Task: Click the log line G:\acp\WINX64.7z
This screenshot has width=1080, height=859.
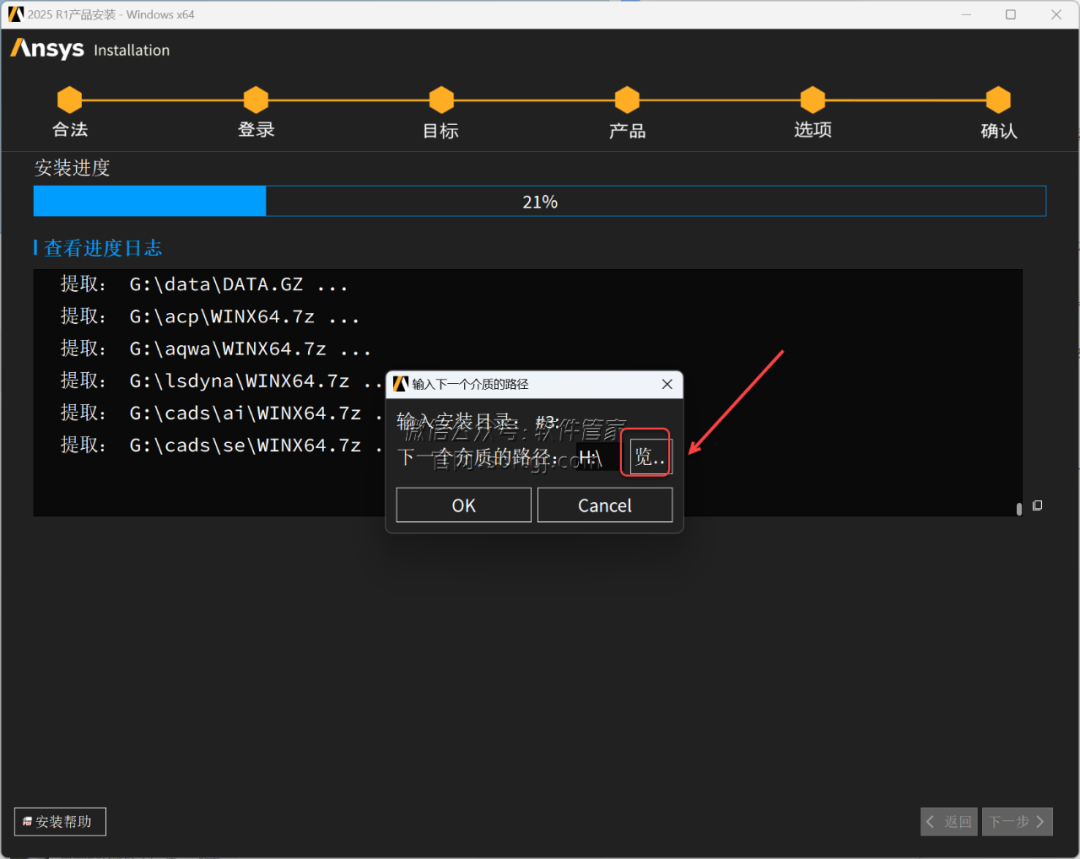Action: click(x=210, y=317)
